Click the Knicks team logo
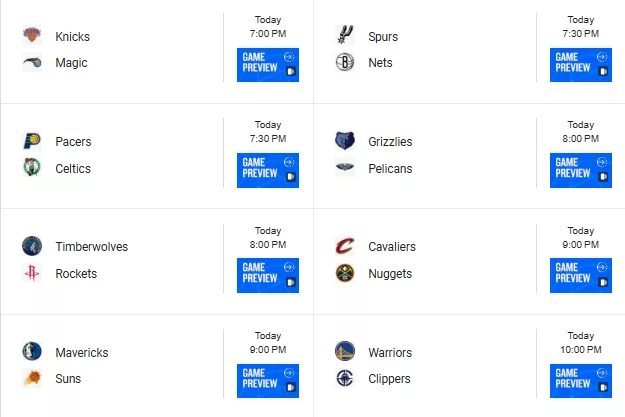 point(32,35)
